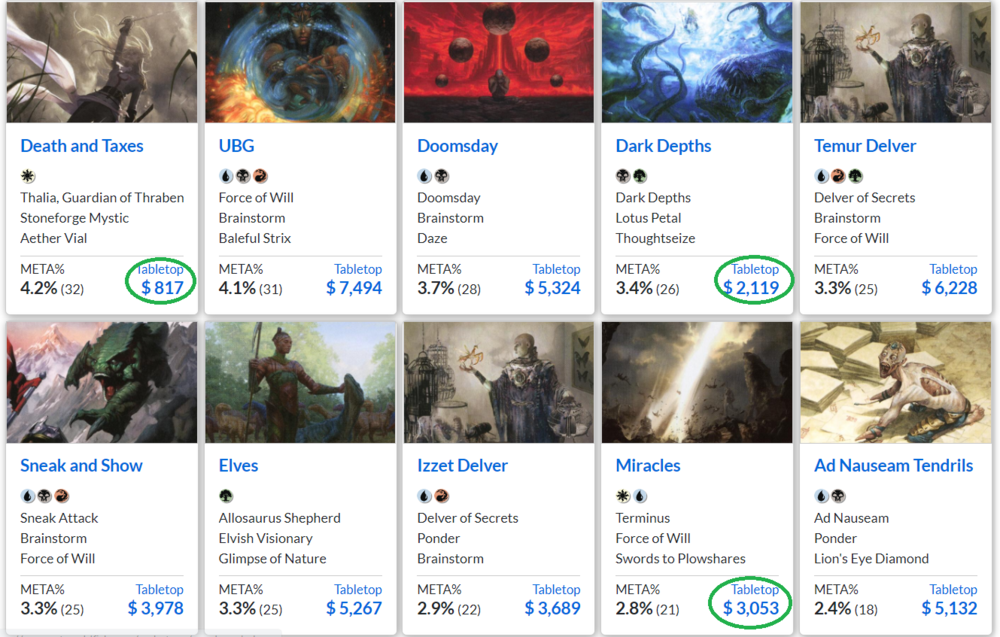Select the $ 7,494 UBG tabletop price

[354, 289]
